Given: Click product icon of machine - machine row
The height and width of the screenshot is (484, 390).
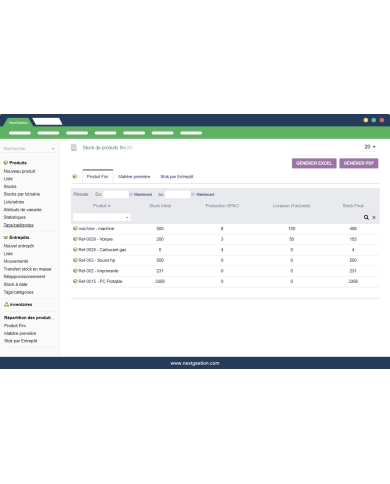Looking at the screenshot, I should click(75, 228).
